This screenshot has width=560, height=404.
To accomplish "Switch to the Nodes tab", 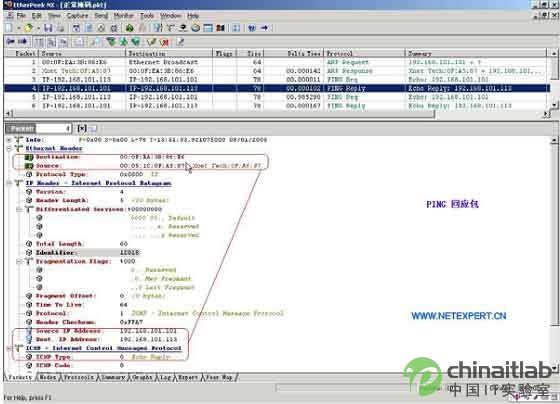I will click(47, 377).
